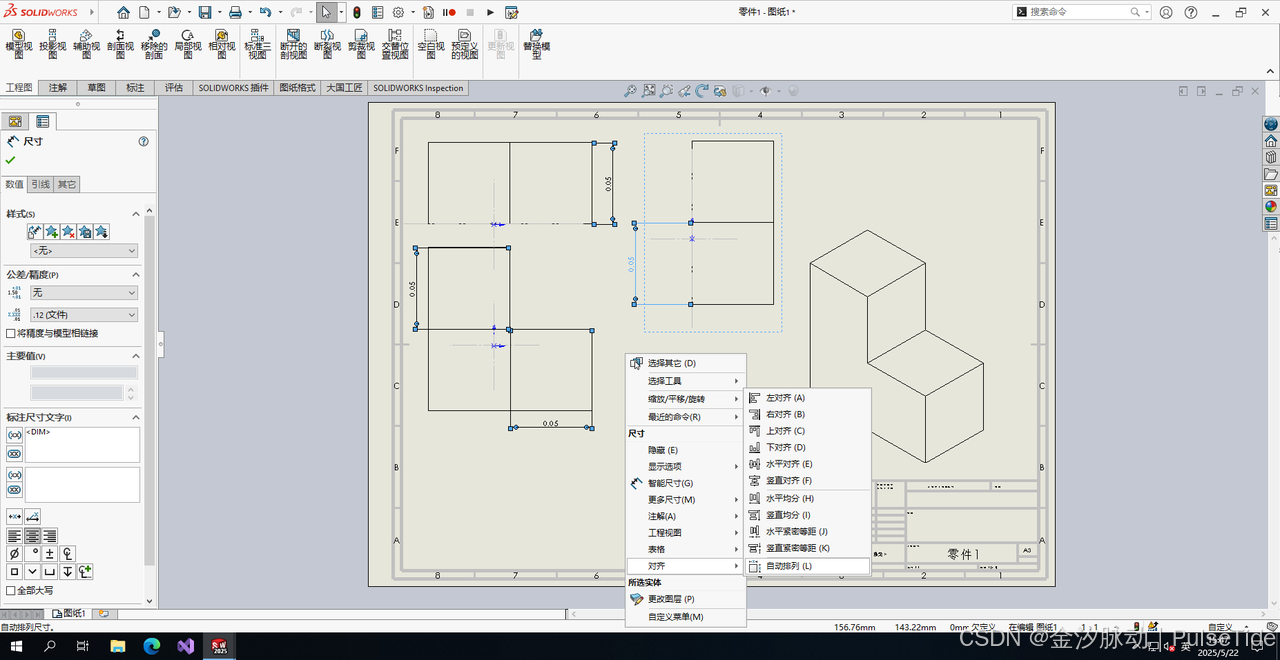Image resolution: width=1280 pixels, height=660 pixels.
Task: Click the Crop View (剪裁视图) tool
Action: point(361,44)
